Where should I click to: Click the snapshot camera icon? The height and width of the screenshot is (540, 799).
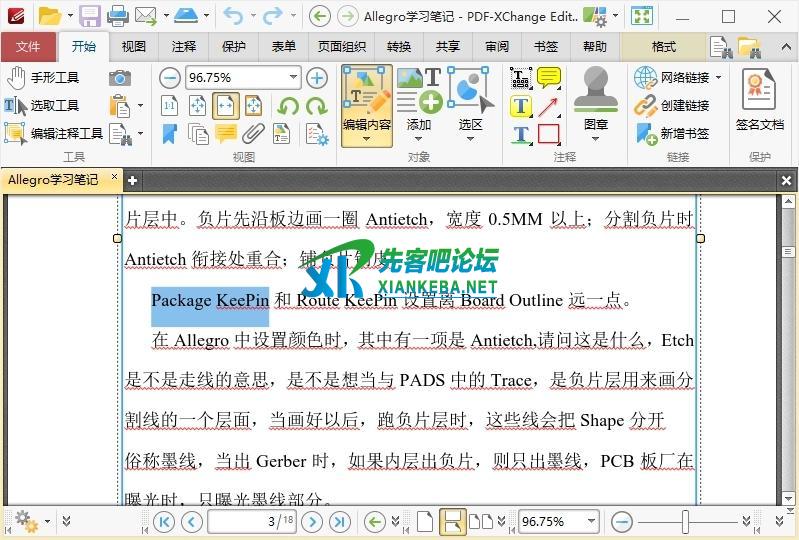pos(120,78)
